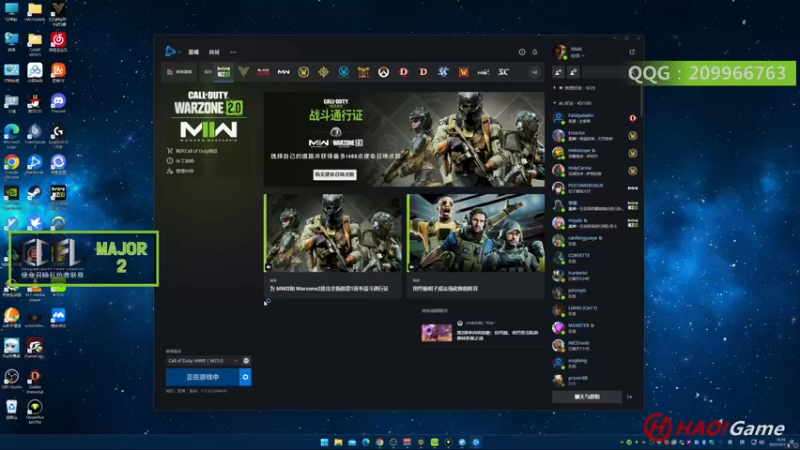Open the Overwatch news item thumbnail
Image resolution: width=800 pixels, height=450 pixels.
click(437, 333)
